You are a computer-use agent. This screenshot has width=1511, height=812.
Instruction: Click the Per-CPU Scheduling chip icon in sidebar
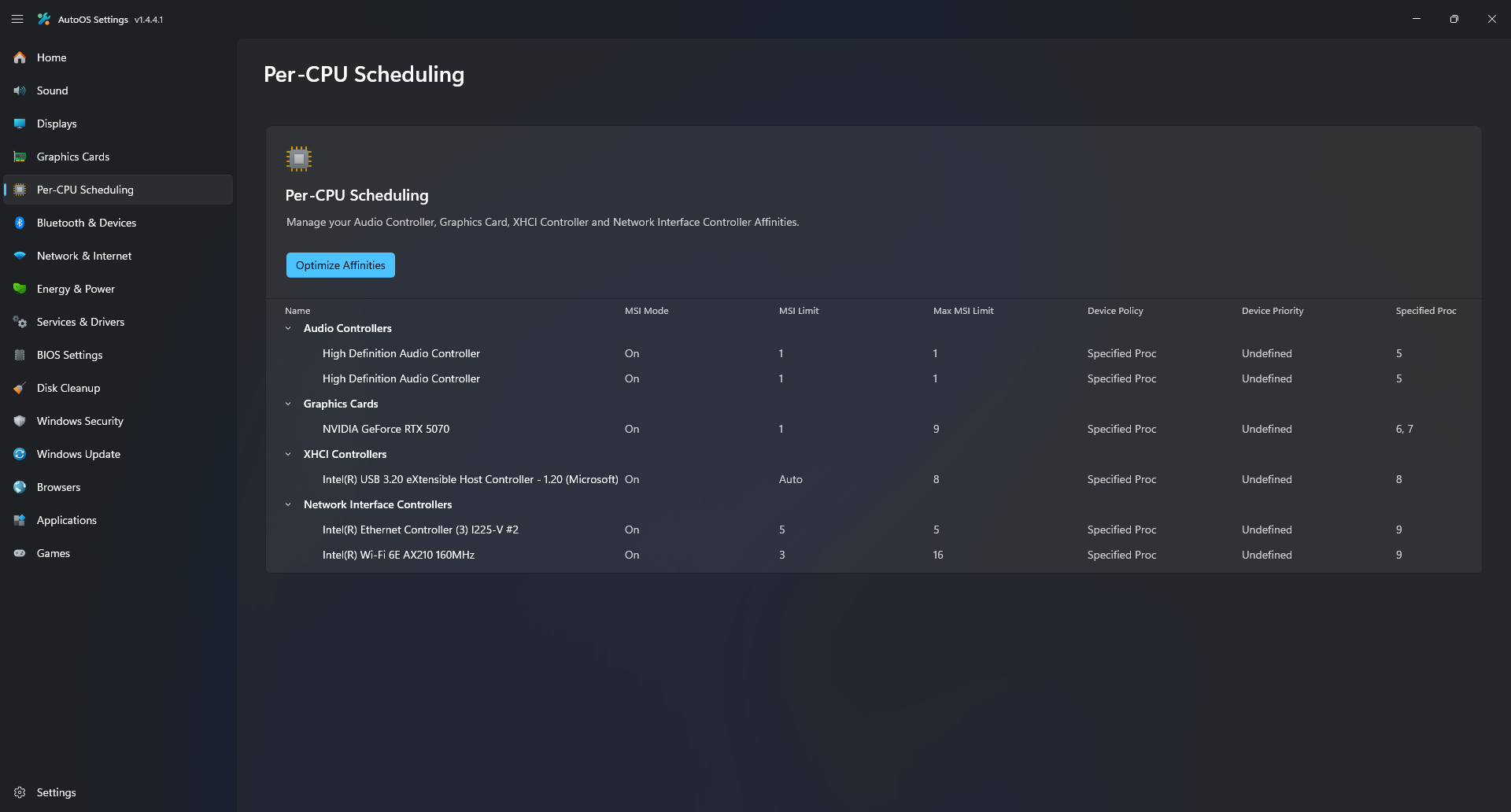point(20,190)
